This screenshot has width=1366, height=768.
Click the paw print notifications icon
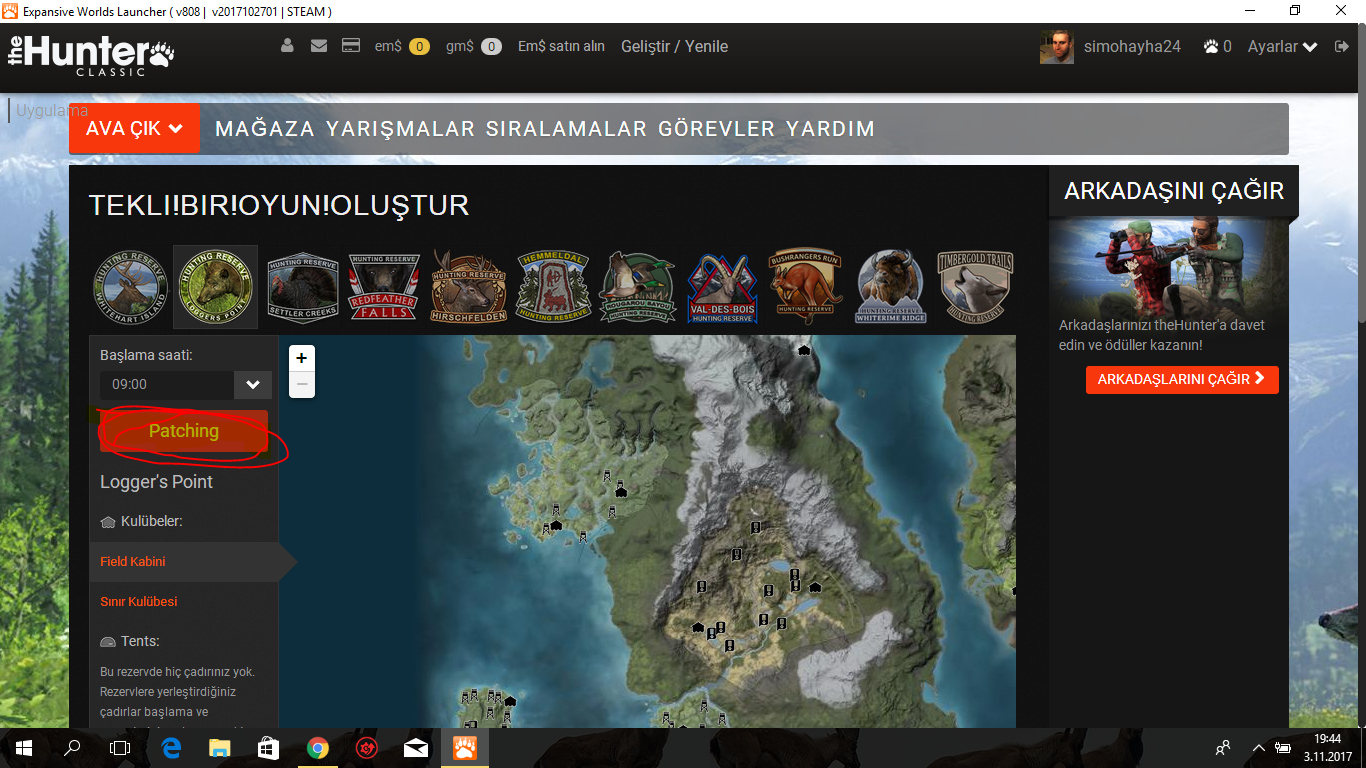click(x=1211, y=46)
